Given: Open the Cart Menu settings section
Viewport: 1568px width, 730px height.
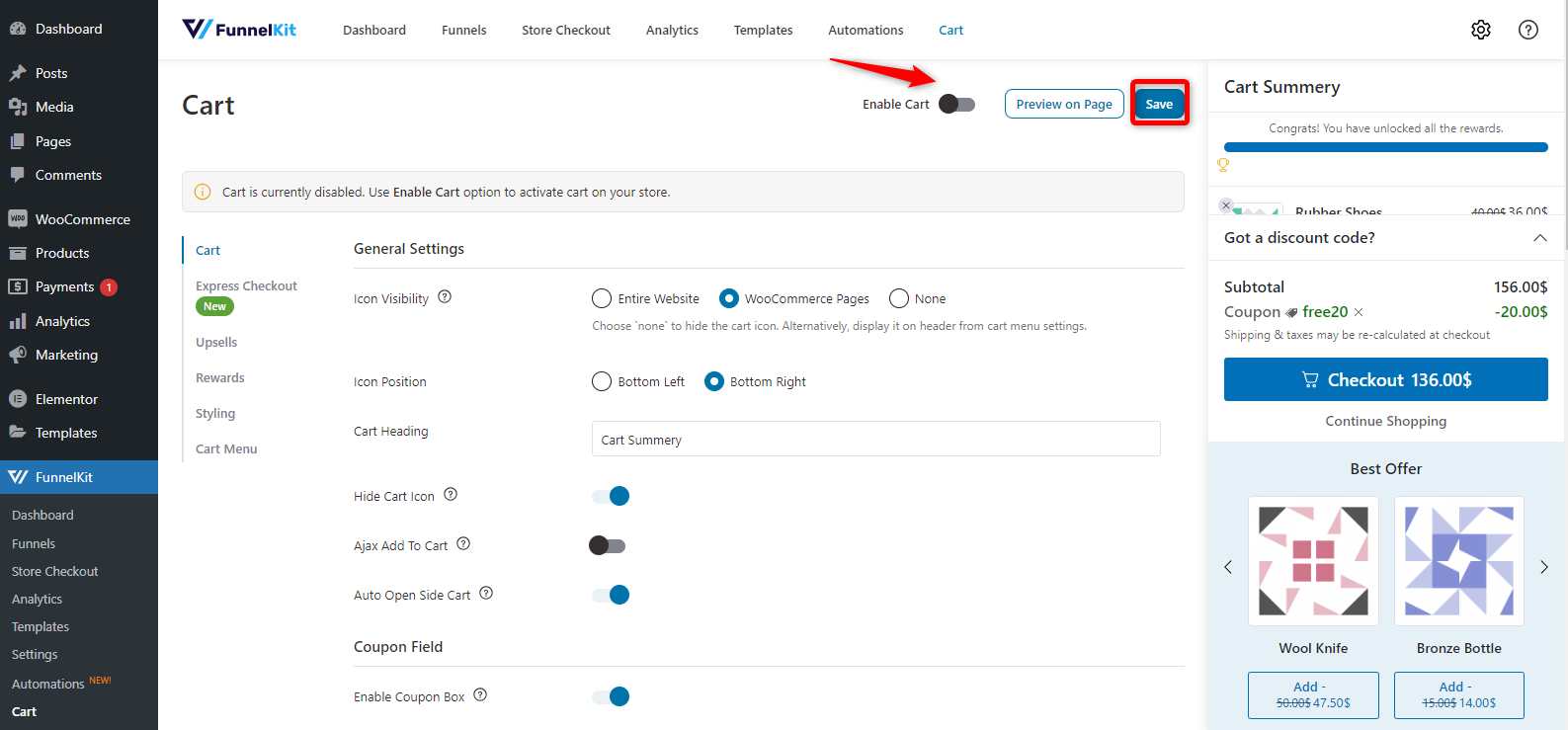Looking at the screenshot, I should click(x=226, y=448).
